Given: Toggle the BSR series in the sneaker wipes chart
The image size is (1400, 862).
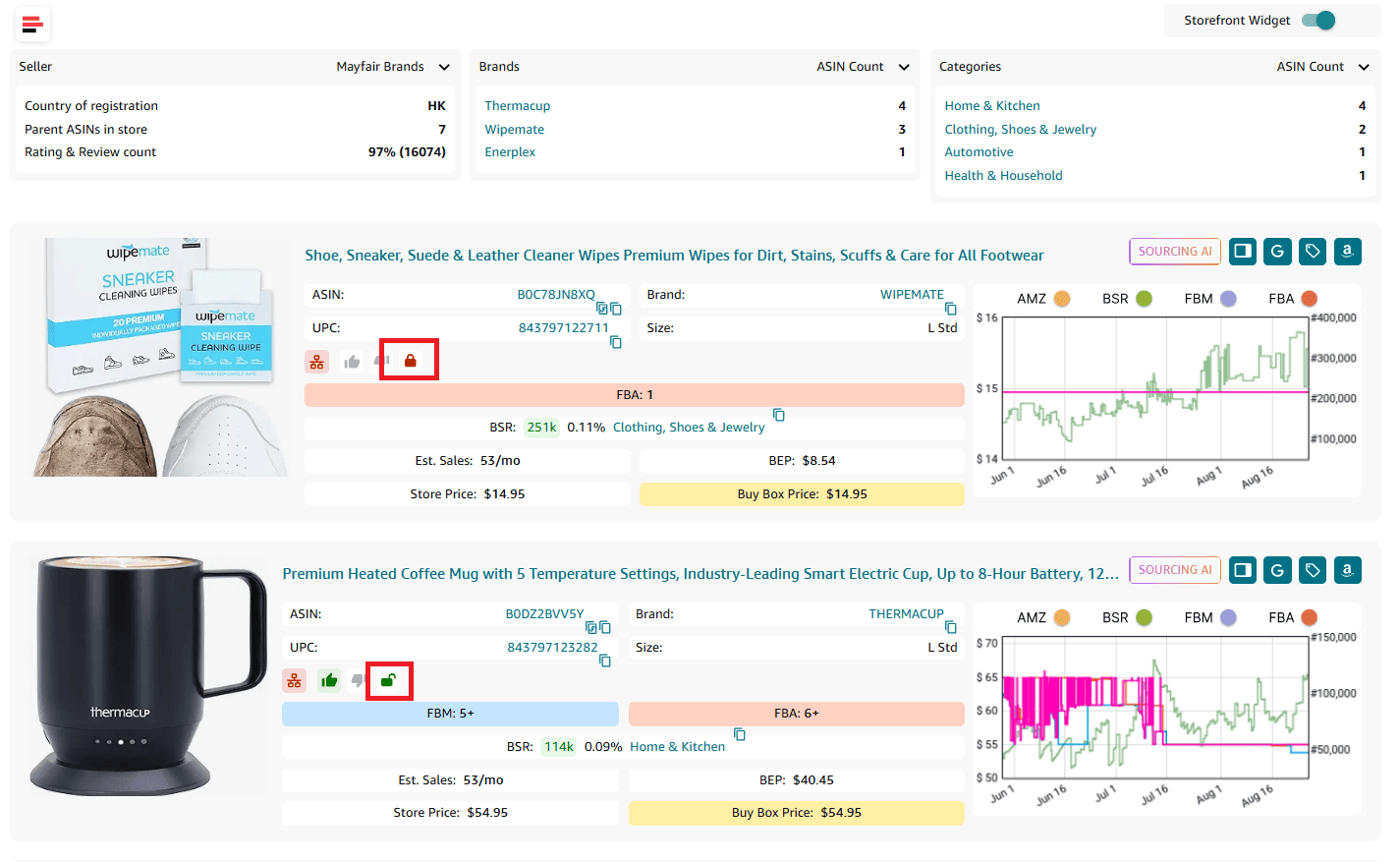Looking at the screenshot, I should pos(1144,299).
